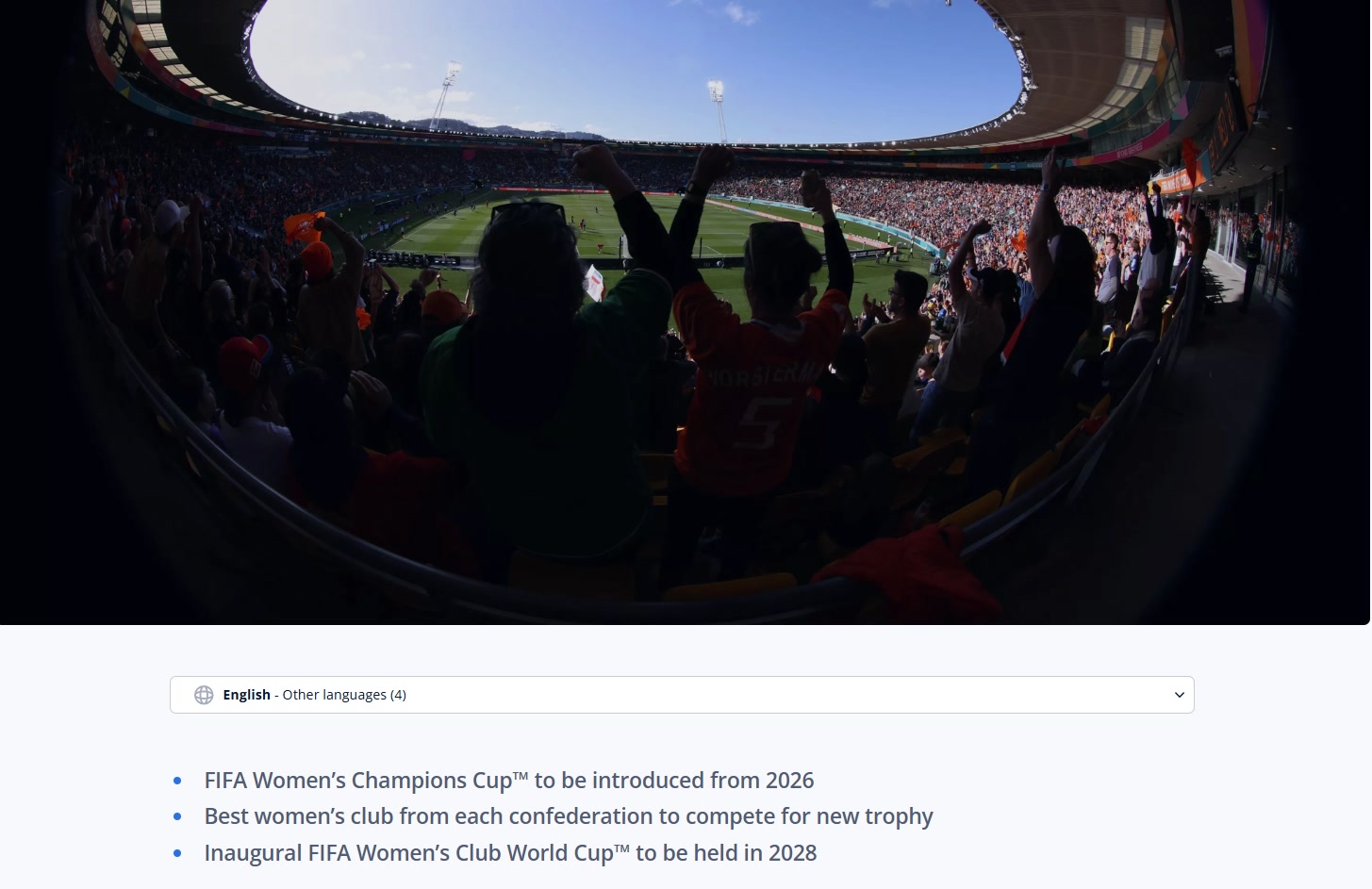
Task: Expand the language dropdown chevron arrow
Action: click(x=1179, y=695)
